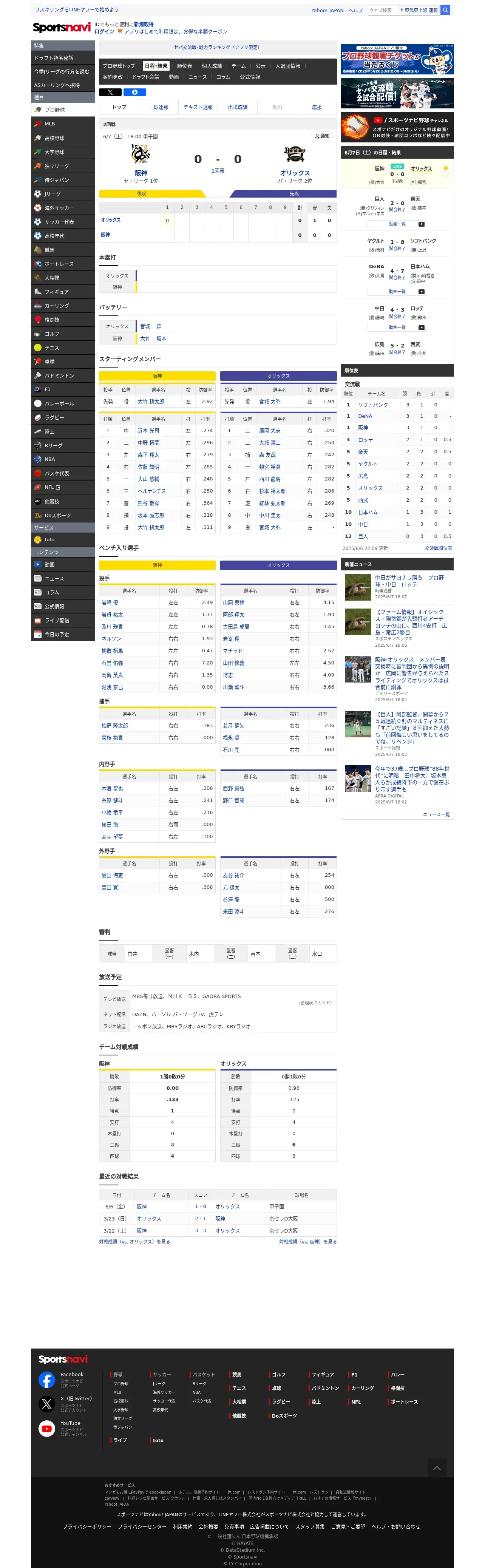Open player page for 宮城 大弥 starter
Viewport: 485px width, 1568px height.
pyautogui.click(x=270, y=402)
